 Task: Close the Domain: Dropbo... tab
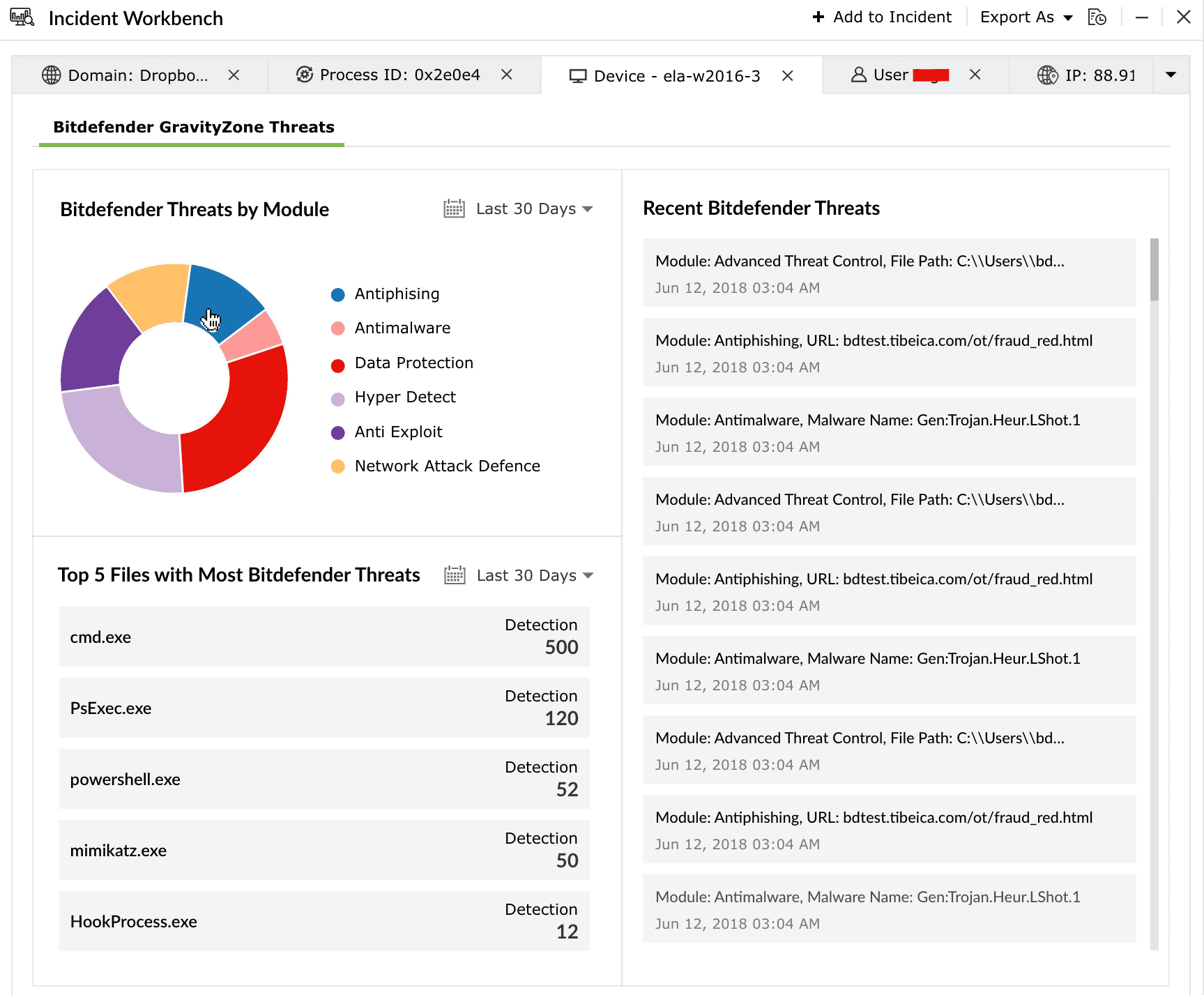(x=234, y=75)
